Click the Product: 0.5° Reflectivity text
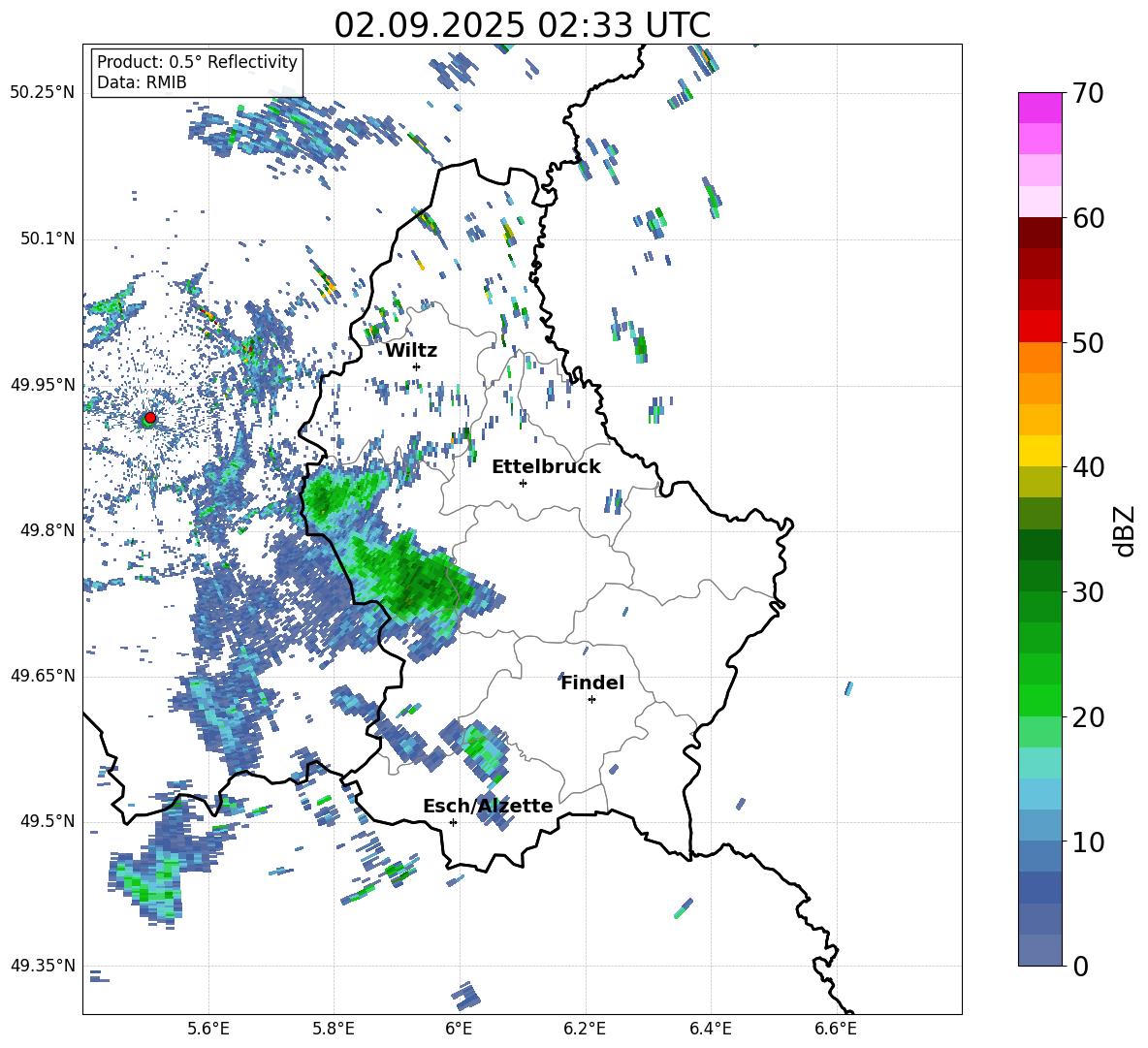The image size is (1148, 1048). click(197, 62)
